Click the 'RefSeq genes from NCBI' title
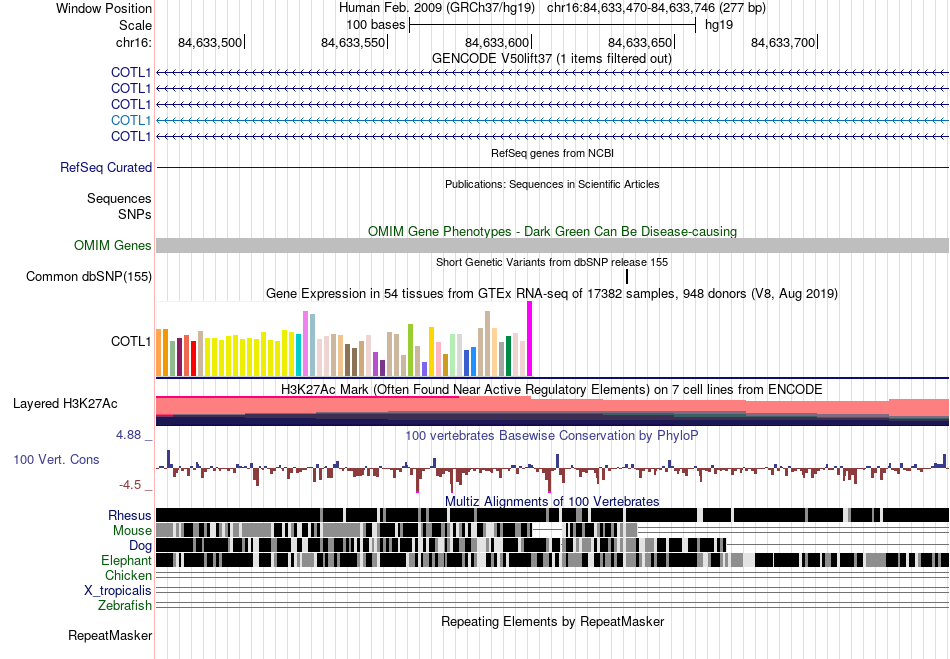Viewport: 950px width, 659px height. (553, 153)
